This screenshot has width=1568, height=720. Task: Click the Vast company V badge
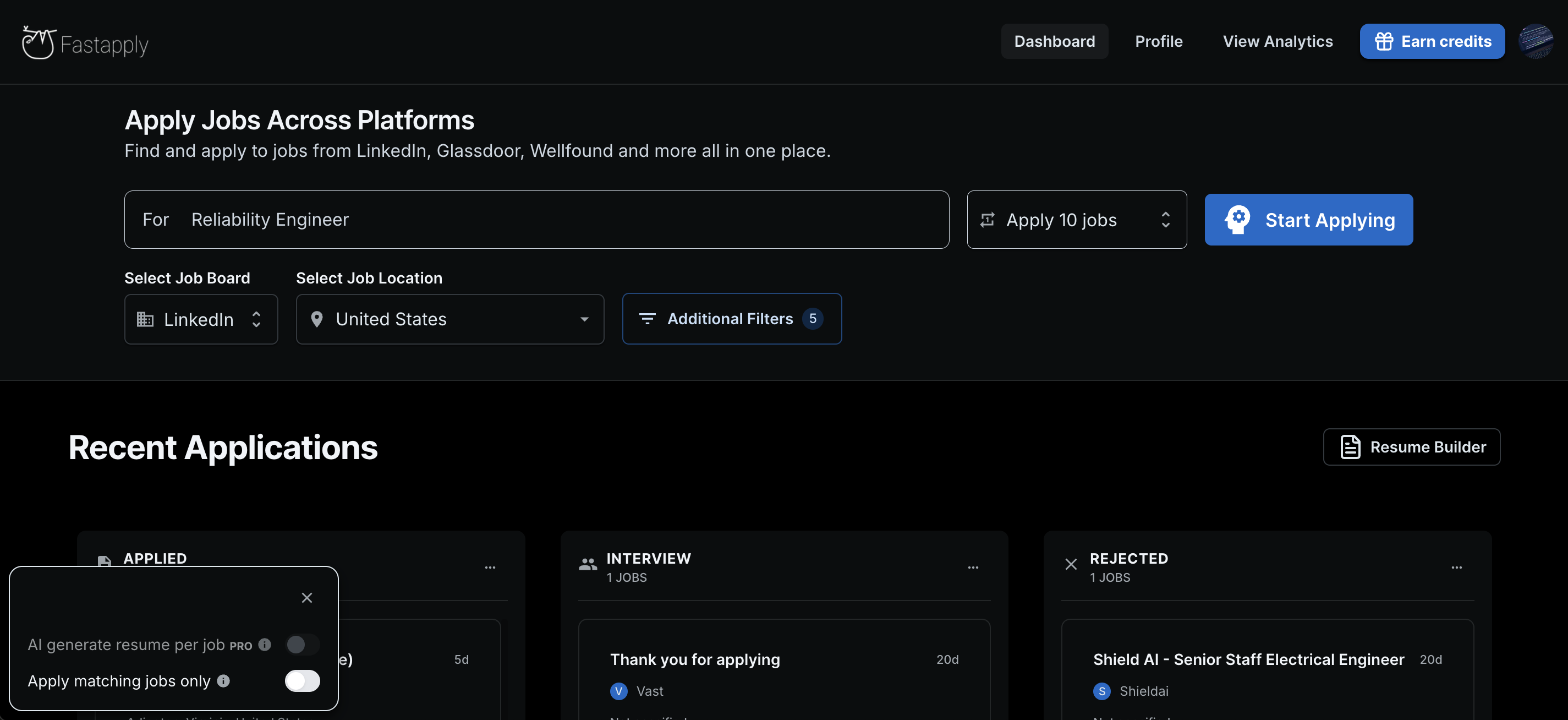pyautogui.click(x=618, y=691)
